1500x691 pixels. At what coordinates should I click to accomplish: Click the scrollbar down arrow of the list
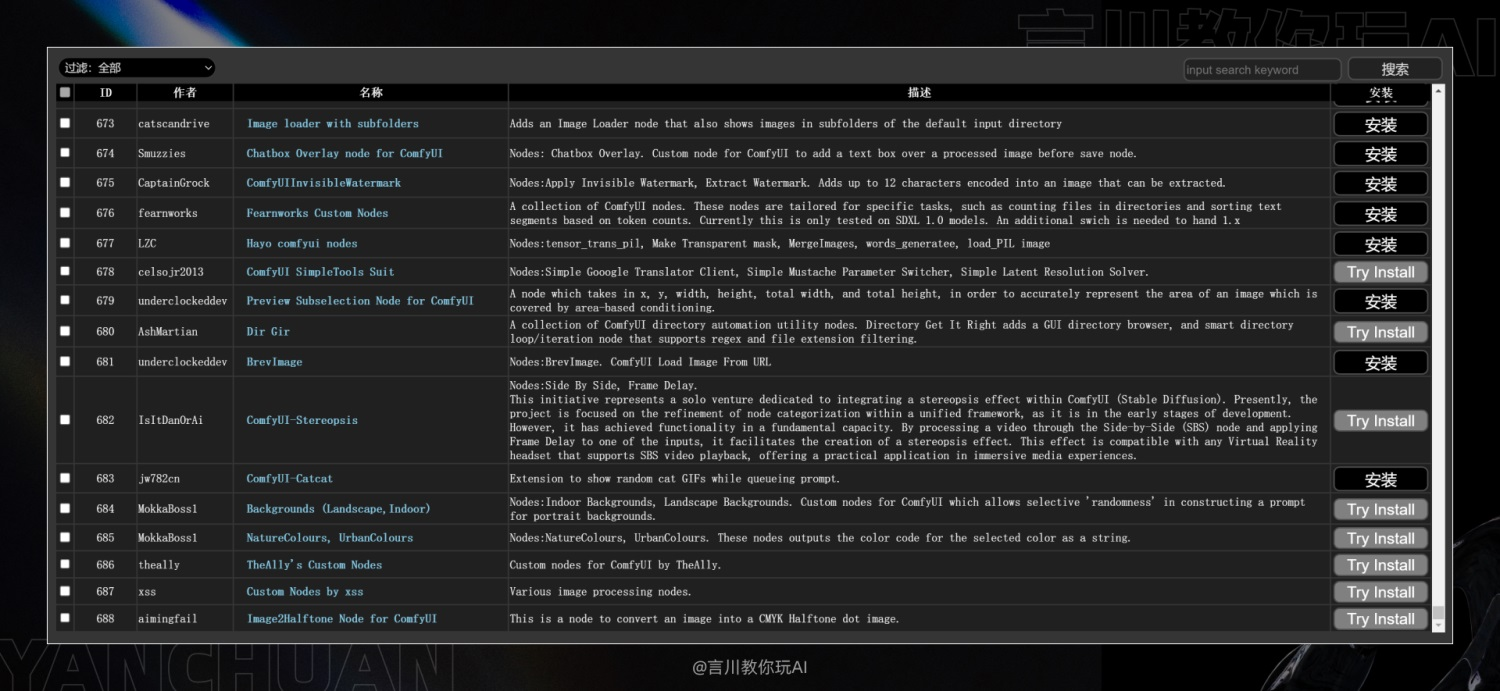point(1439,624)
